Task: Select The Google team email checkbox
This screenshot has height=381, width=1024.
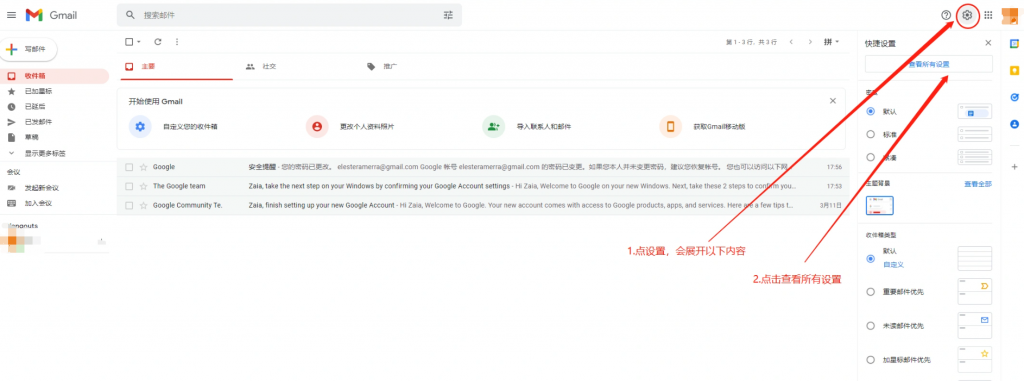Action: click(x=129, y=186)
